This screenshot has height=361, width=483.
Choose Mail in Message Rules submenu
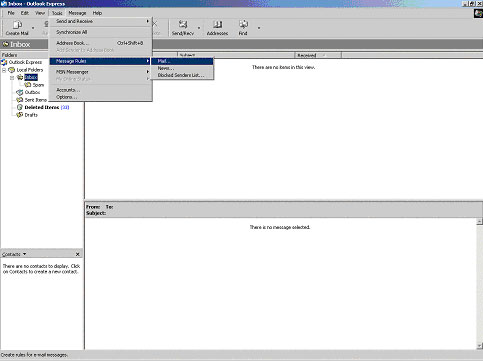pyautogui.click(x=182, y=61)
